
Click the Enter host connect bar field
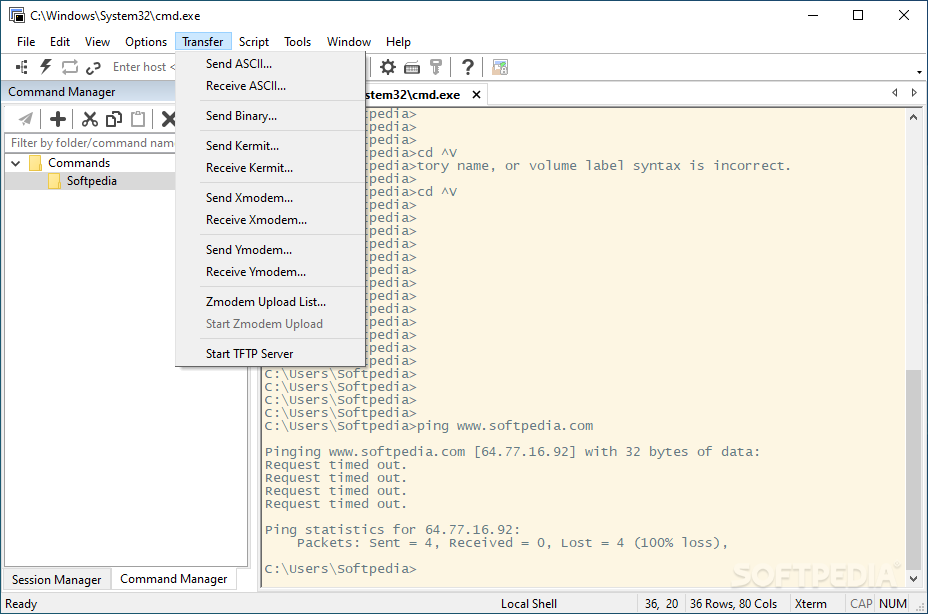tap(143, 67)
